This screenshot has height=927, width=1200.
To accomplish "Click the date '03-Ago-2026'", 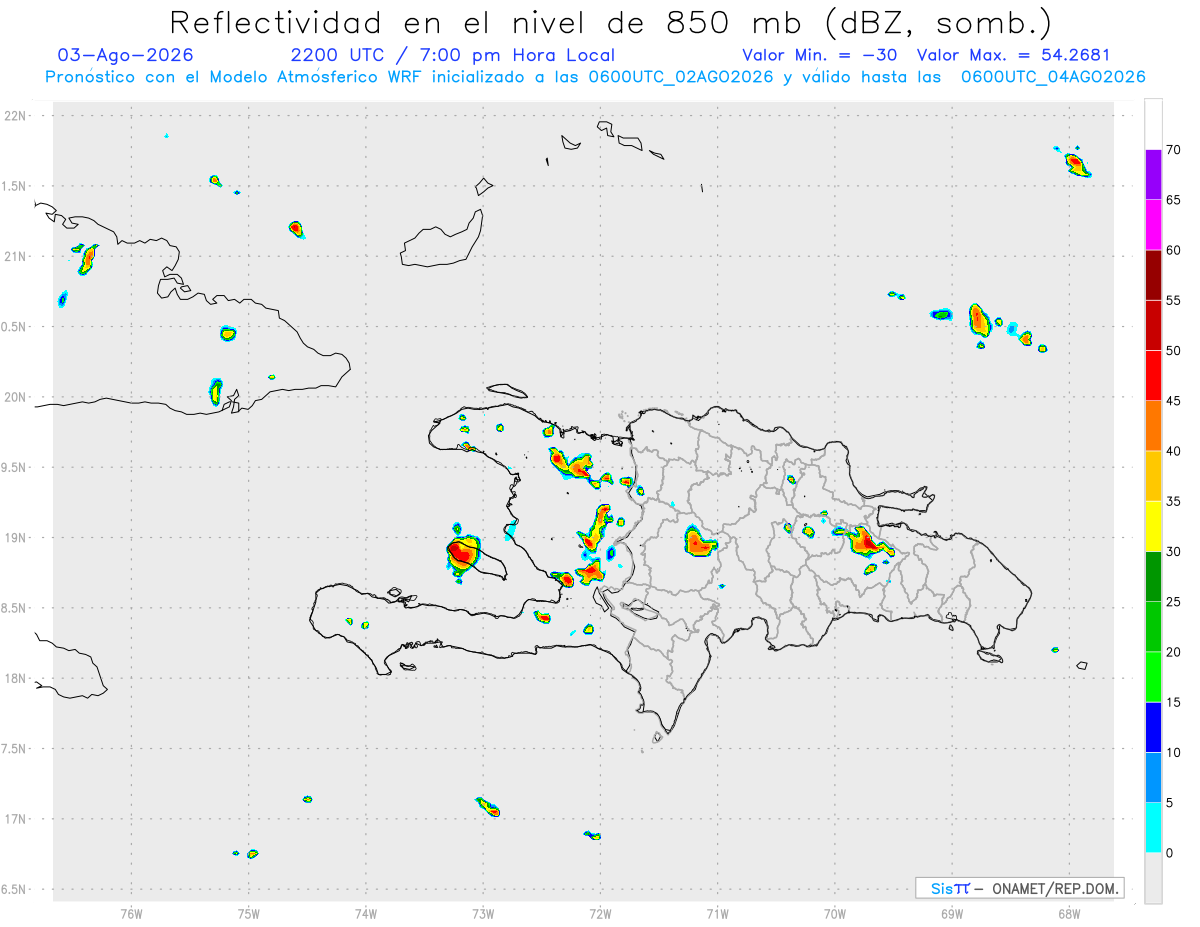I will point(126,55).
